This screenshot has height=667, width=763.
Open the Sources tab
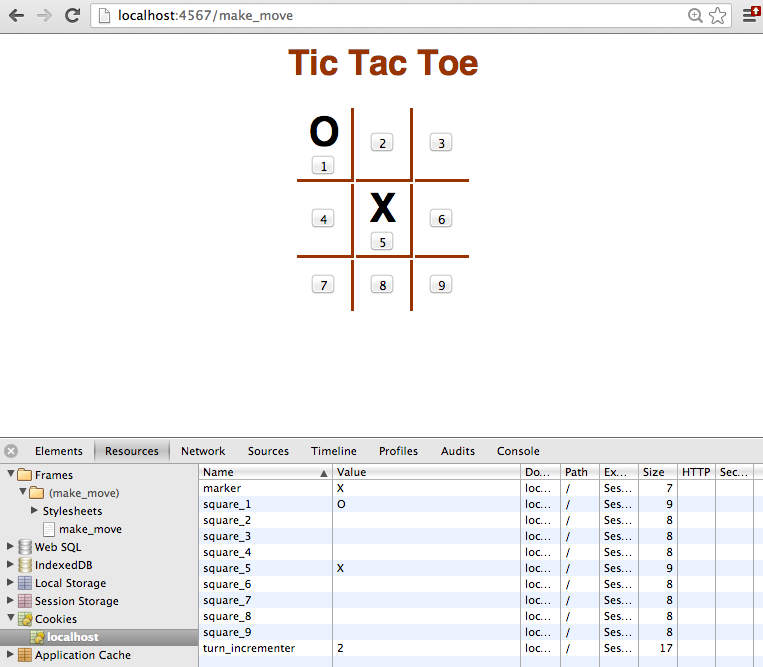pos(268,451)
